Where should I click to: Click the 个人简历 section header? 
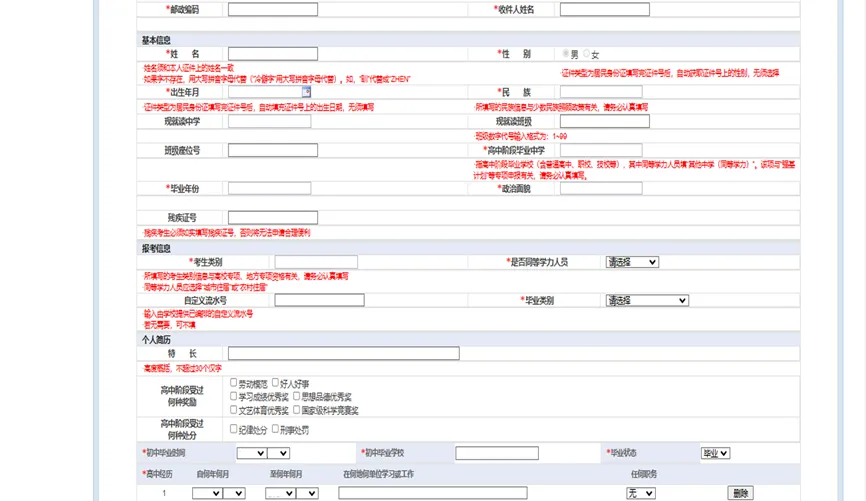[156, 340]
